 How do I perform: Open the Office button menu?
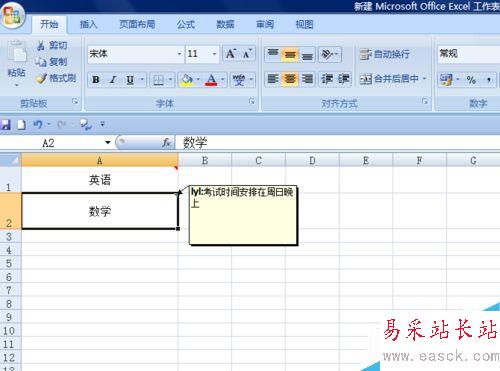[x=12, y=15]
